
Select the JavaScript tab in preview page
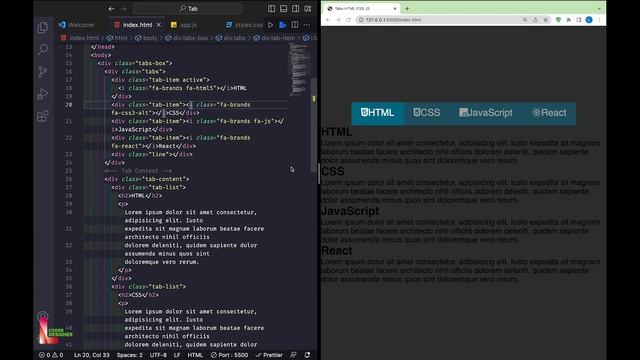coord(486,113)
